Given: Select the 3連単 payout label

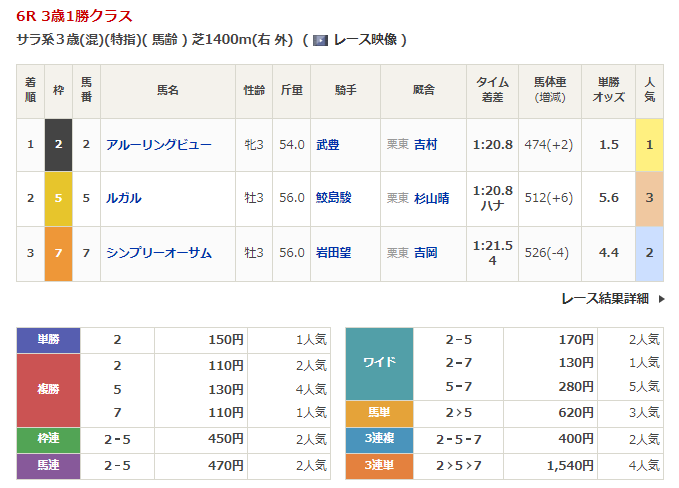Looking at the screenshot, I should coord(378,465).
